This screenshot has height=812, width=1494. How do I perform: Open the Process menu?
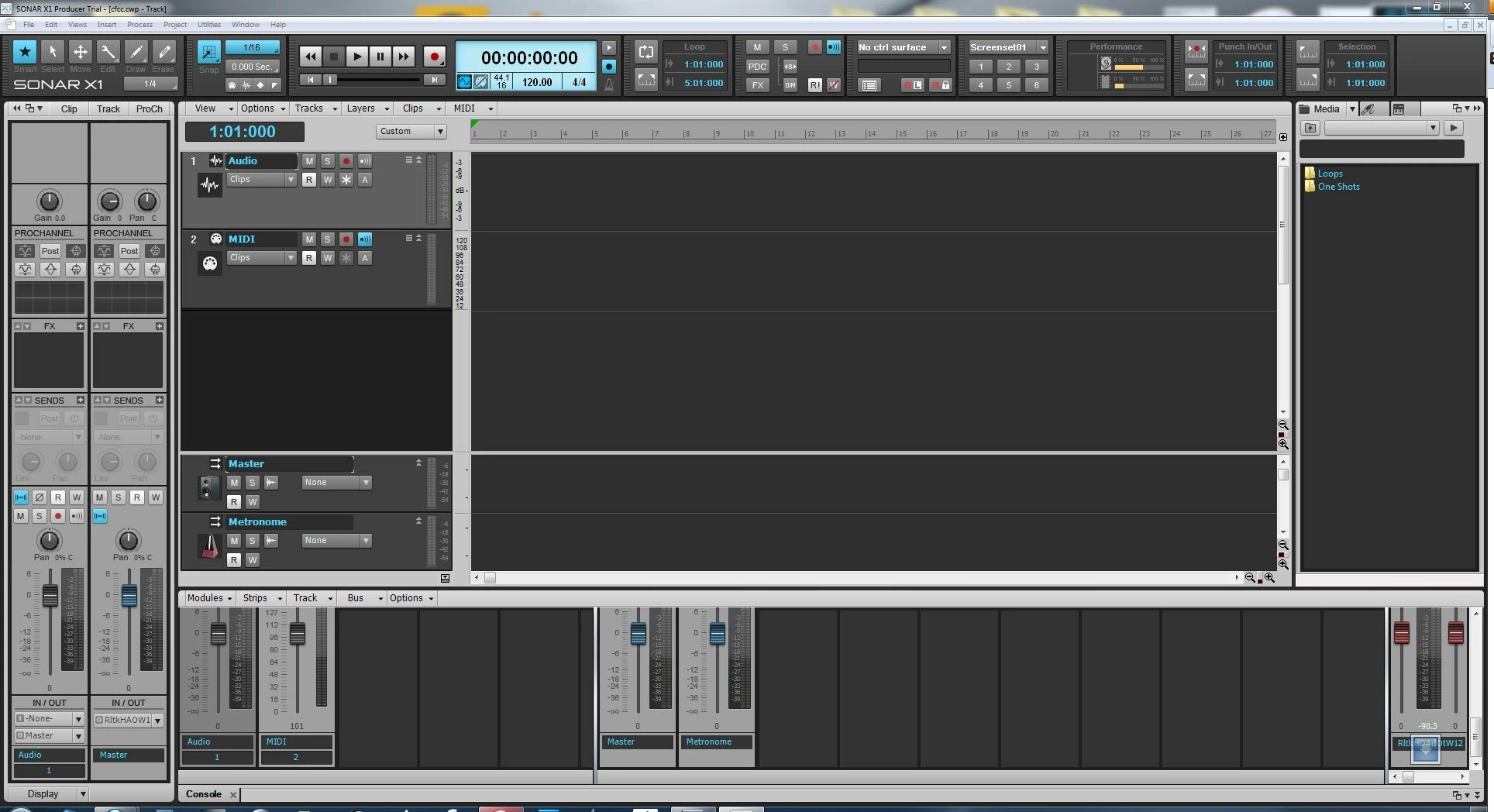click(139, 25)
